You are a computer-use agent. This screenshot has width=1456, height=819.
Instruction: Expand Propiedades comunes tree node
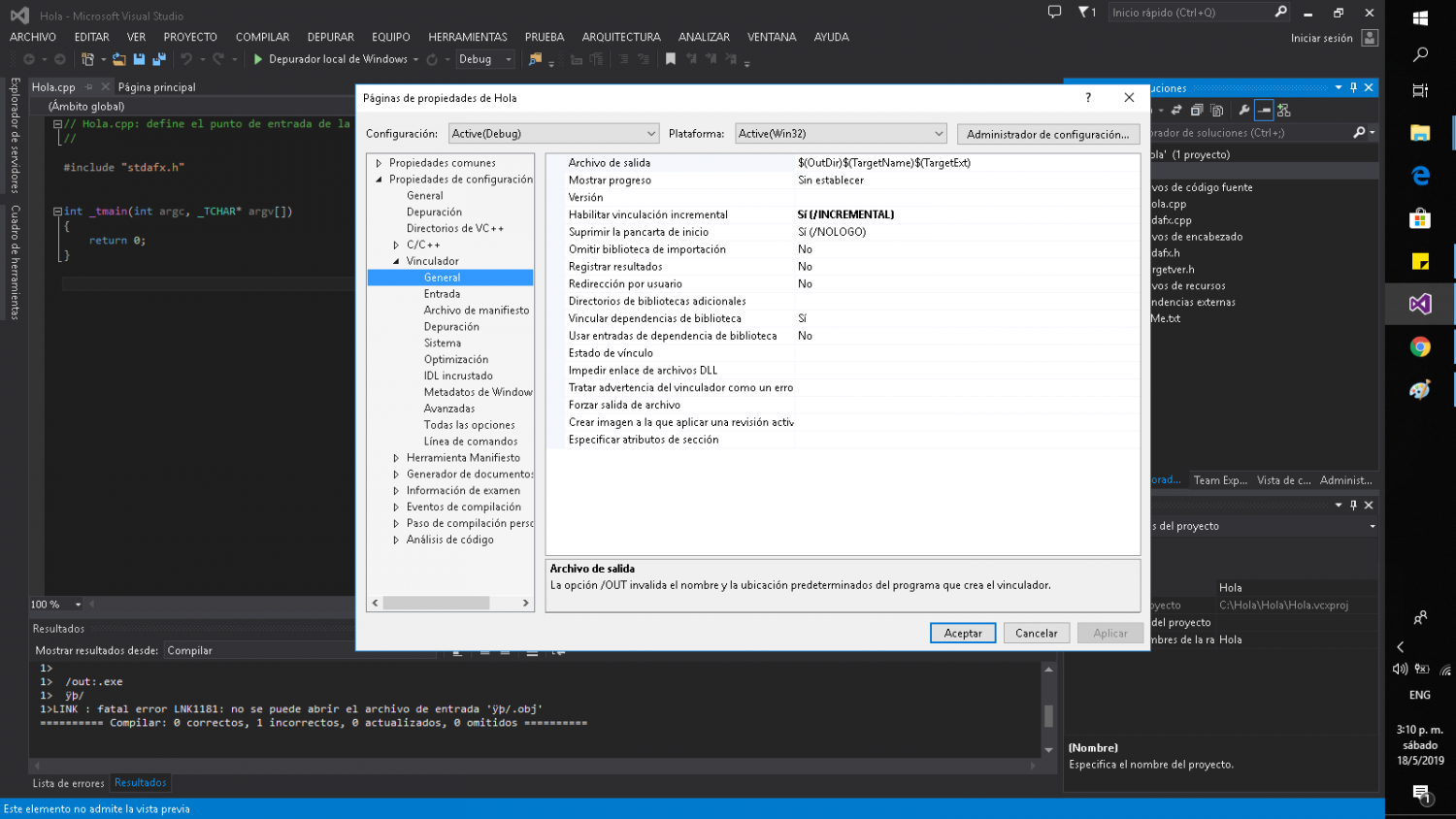(379, 163)
